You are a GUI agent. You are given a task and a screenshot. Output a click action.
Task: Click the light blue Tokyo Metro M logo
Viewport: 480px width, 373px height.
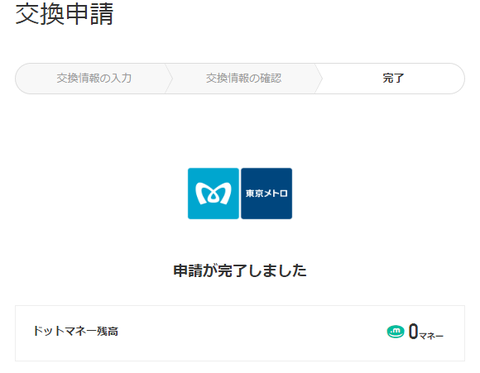coord(213,193)
